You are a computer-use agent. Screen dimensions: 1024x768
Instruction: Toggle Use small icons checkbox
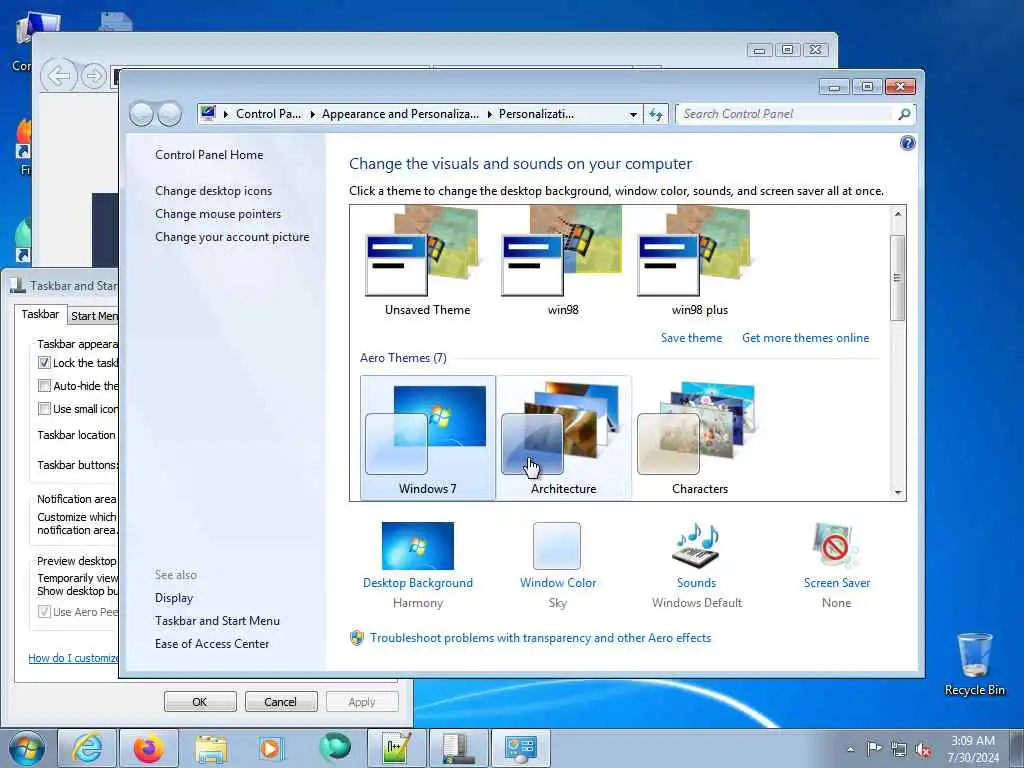coord(44,409)
